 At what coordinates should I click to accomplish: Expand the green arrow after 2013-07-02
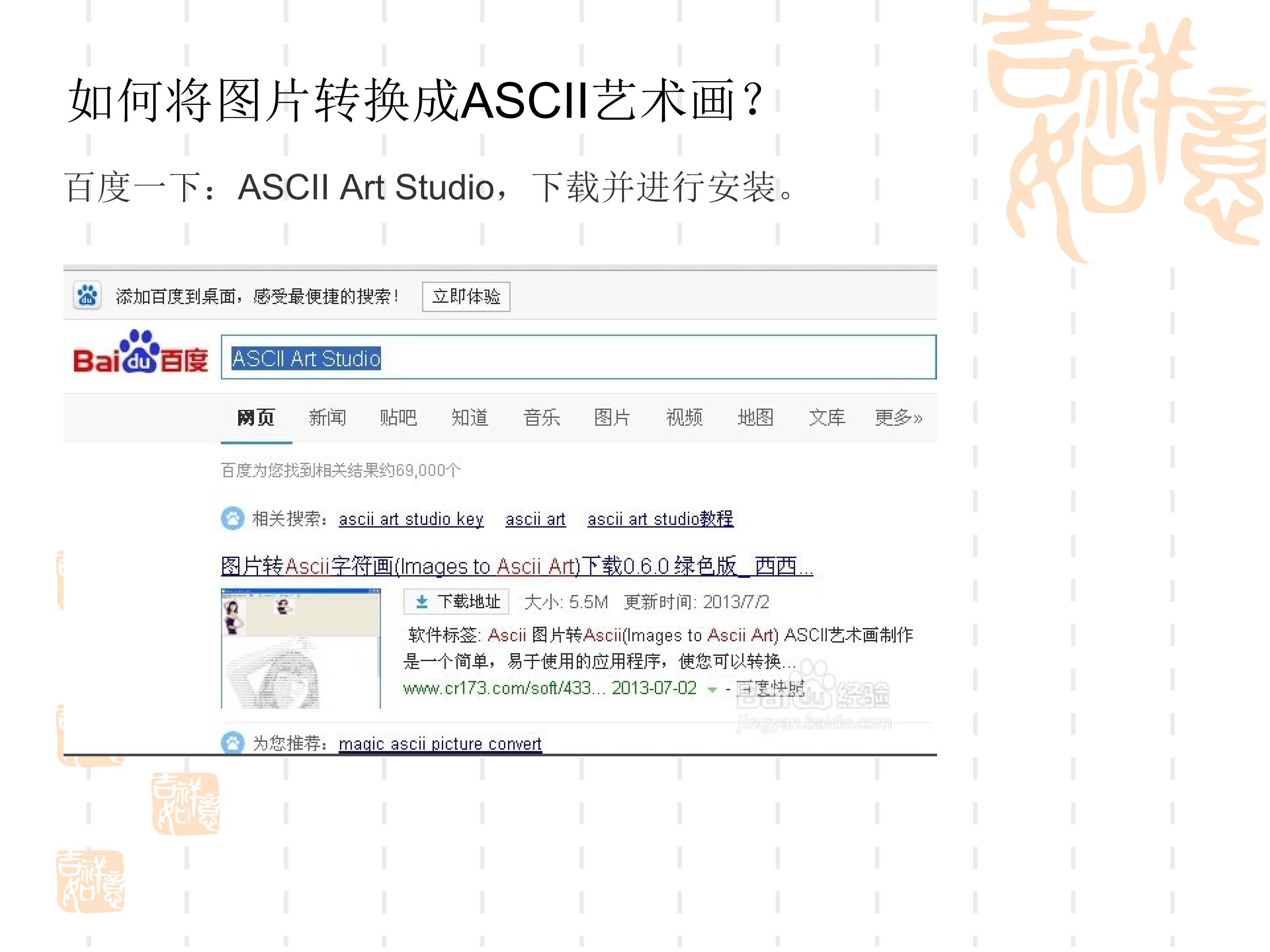(x=712, y=689)
